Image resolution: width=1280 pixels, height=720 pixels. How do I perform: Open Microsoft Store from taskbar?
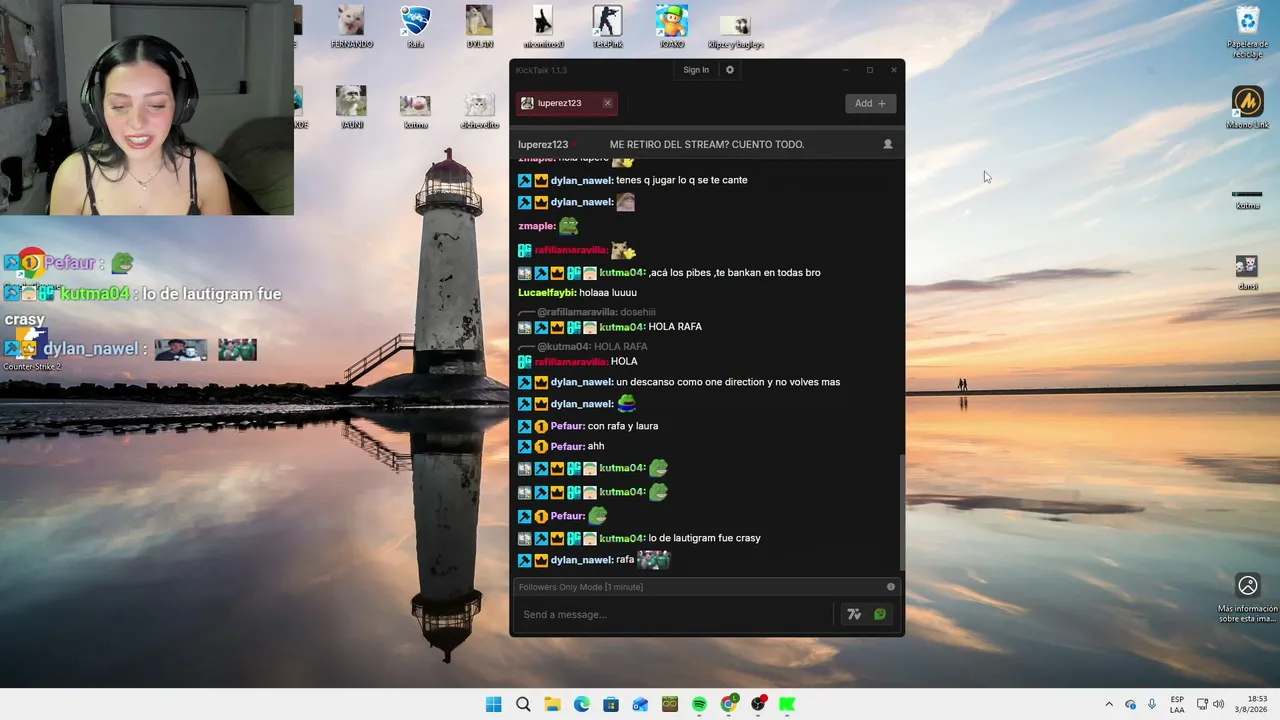point(611,704)
